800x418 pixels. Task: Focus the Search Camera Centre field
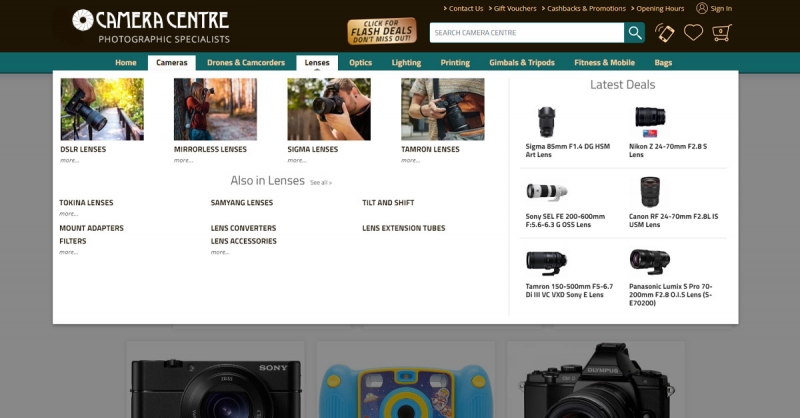[527, 33]
